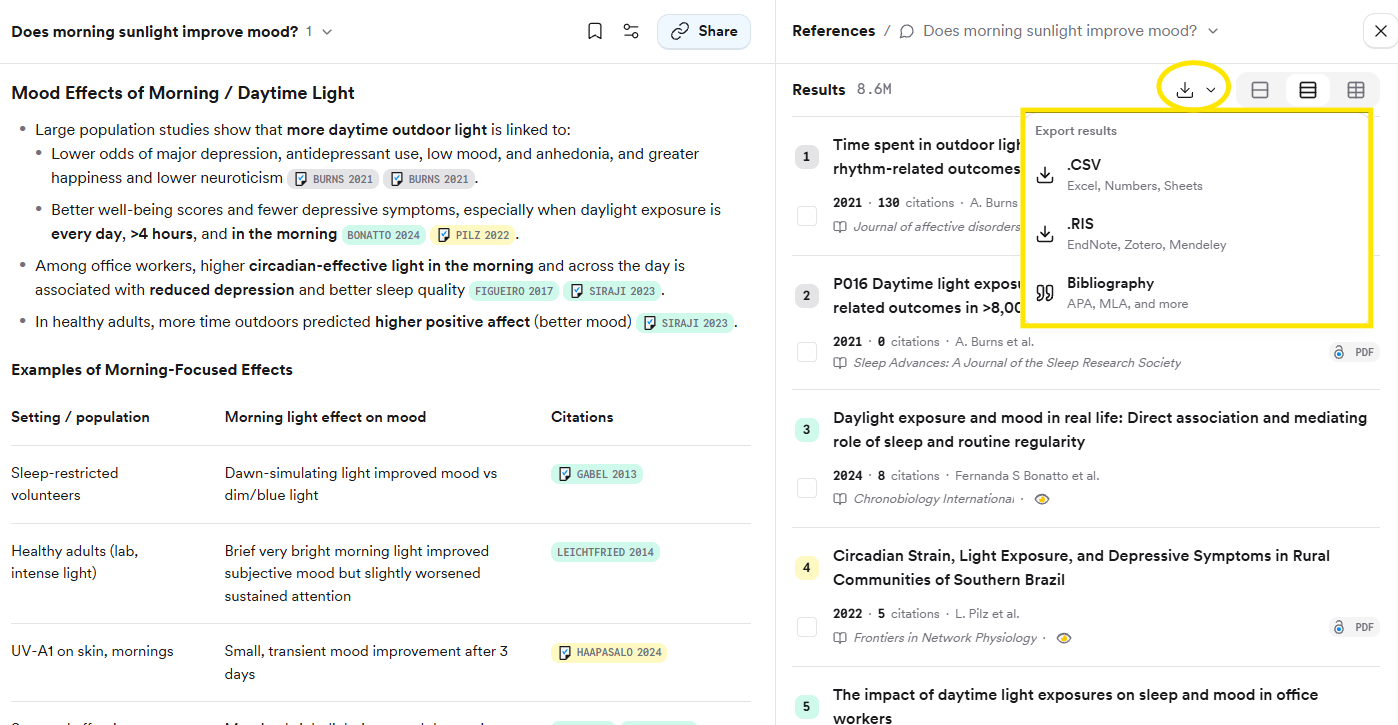The height and width of the screenshot is (725, 1398).
Task: Click the Share button
Action: [x=704, y=31]
